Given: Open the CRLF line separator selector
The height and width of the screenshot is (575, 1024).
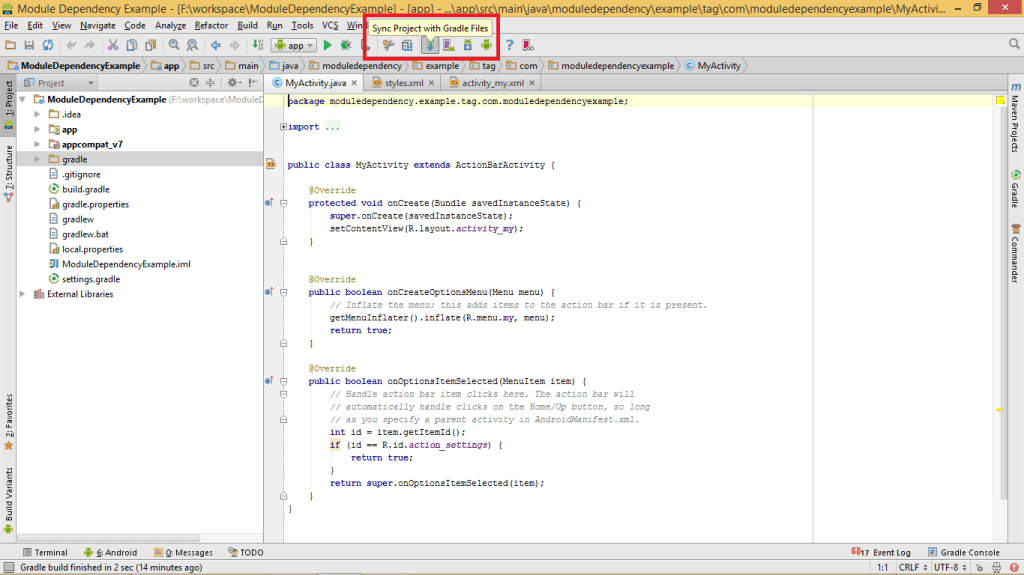Looking at the screenshot, I should point(912,568).
